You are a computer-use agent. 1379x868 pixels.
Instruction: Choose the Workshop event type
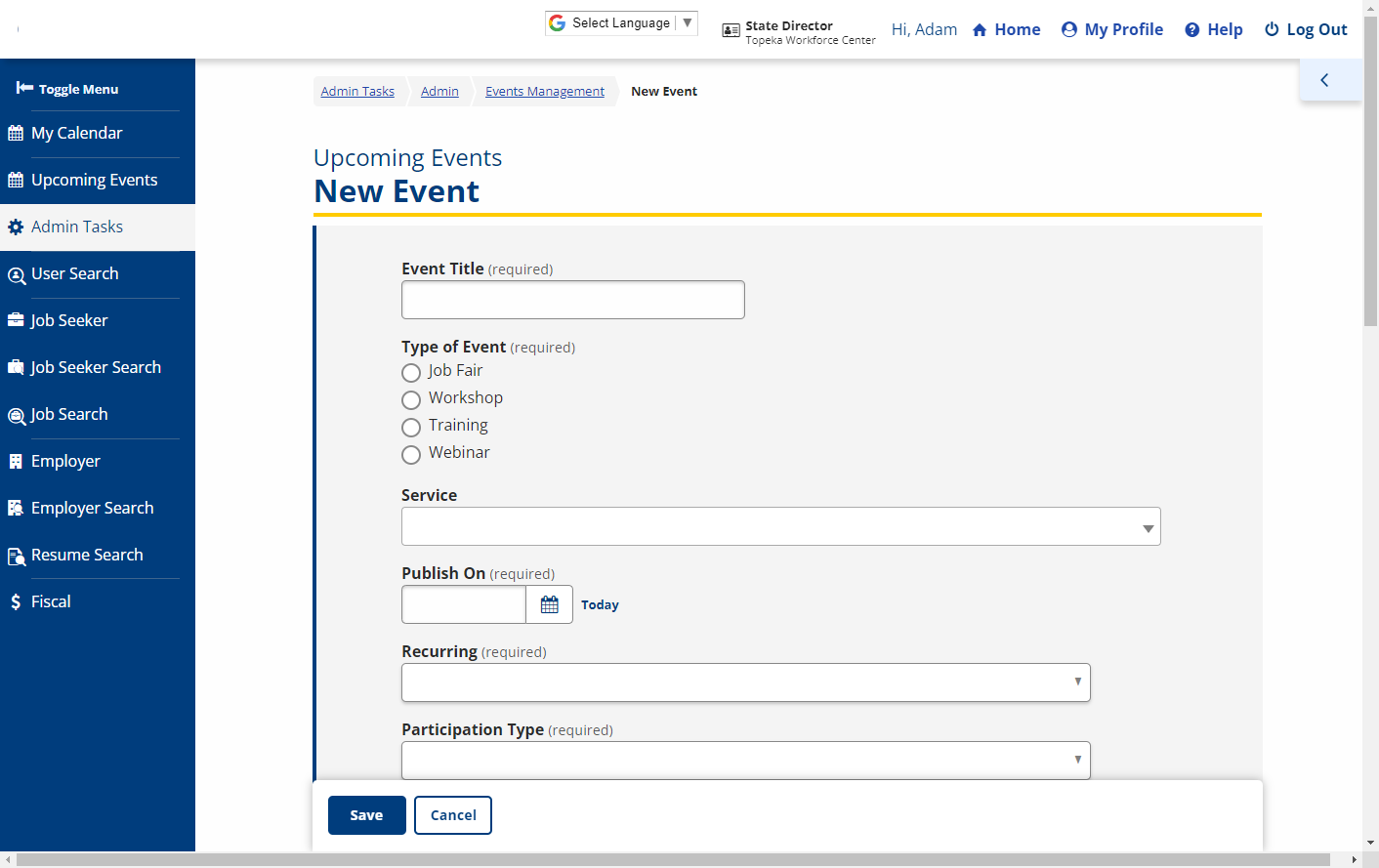411,400
